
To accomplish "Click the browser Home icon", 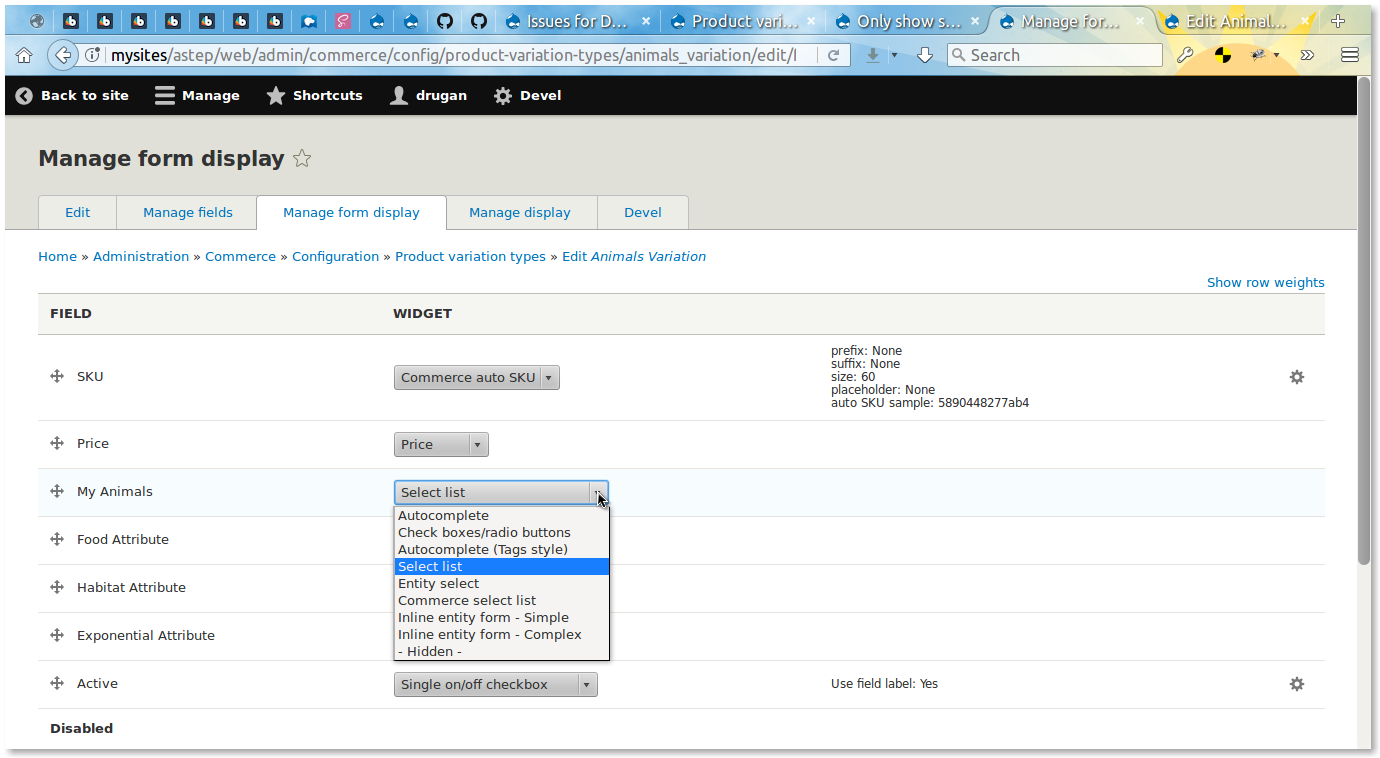I will [24, 55].
